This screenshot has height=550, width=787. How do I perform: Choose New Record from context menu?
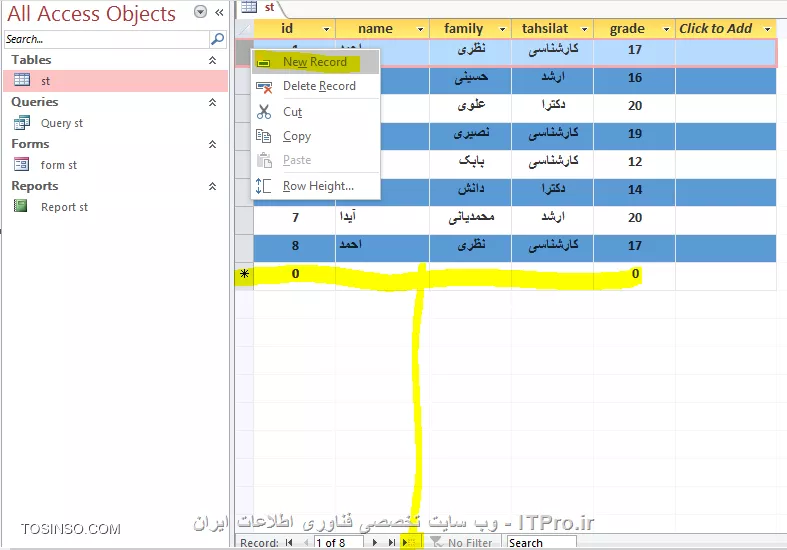coord(315,62)
